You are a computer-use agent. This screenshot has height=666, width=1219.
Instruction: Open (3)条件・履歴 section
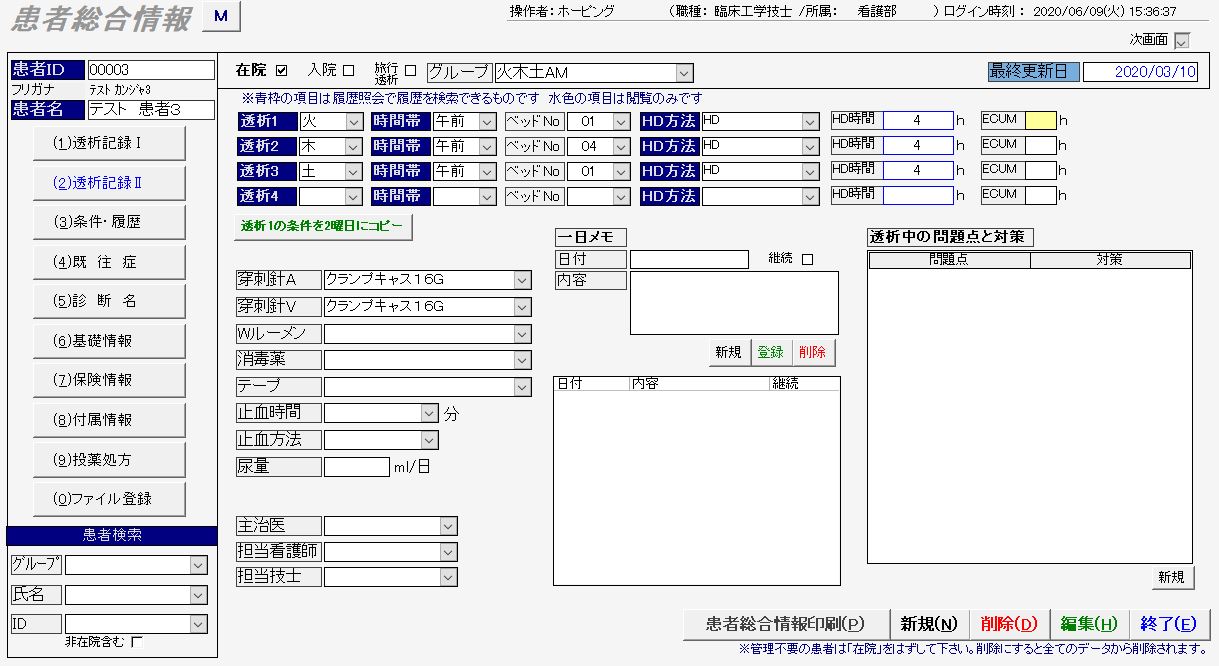(109, 222)
